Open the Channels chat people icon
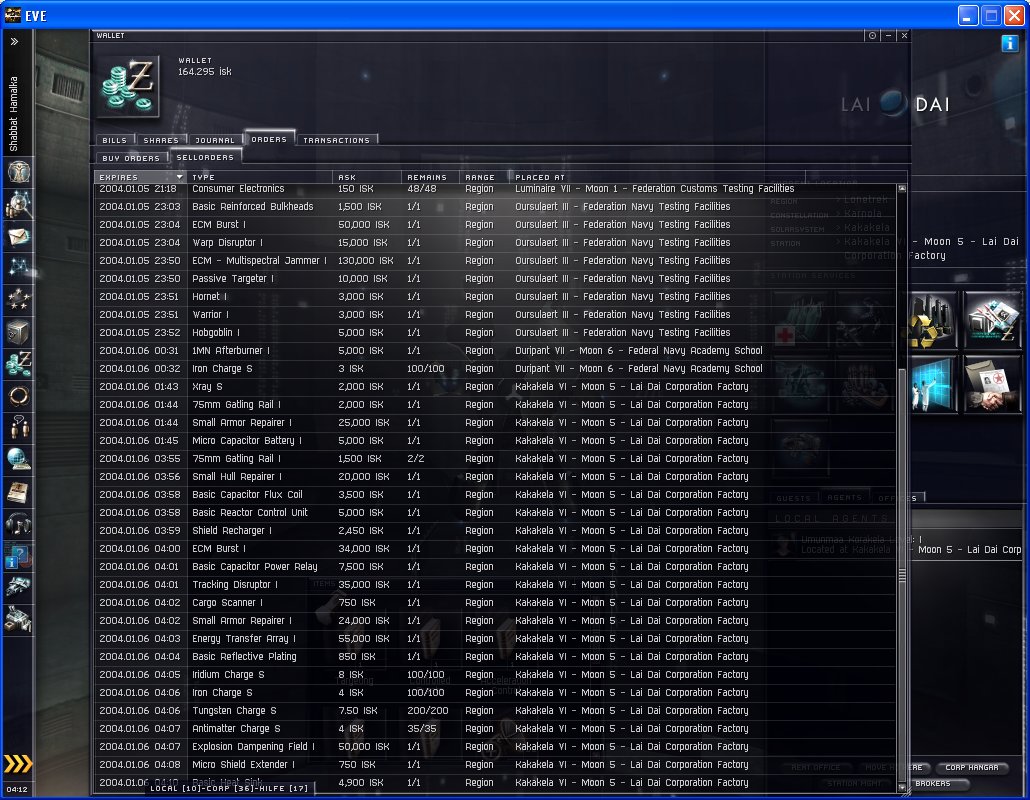The image size is (1030, 800). (18, 427)
